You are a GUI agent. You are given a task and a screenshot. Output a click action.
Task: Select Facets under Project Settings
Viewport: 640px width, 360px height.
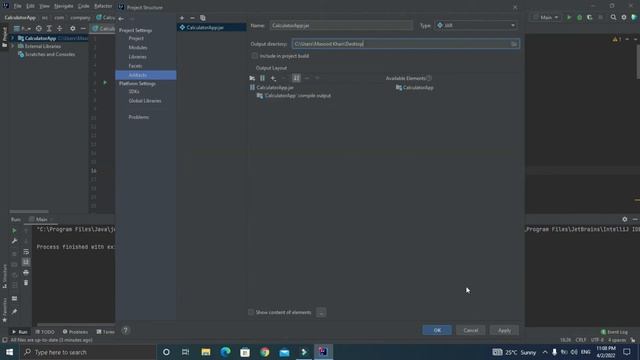pyautogui.click(x=136, y=66)
